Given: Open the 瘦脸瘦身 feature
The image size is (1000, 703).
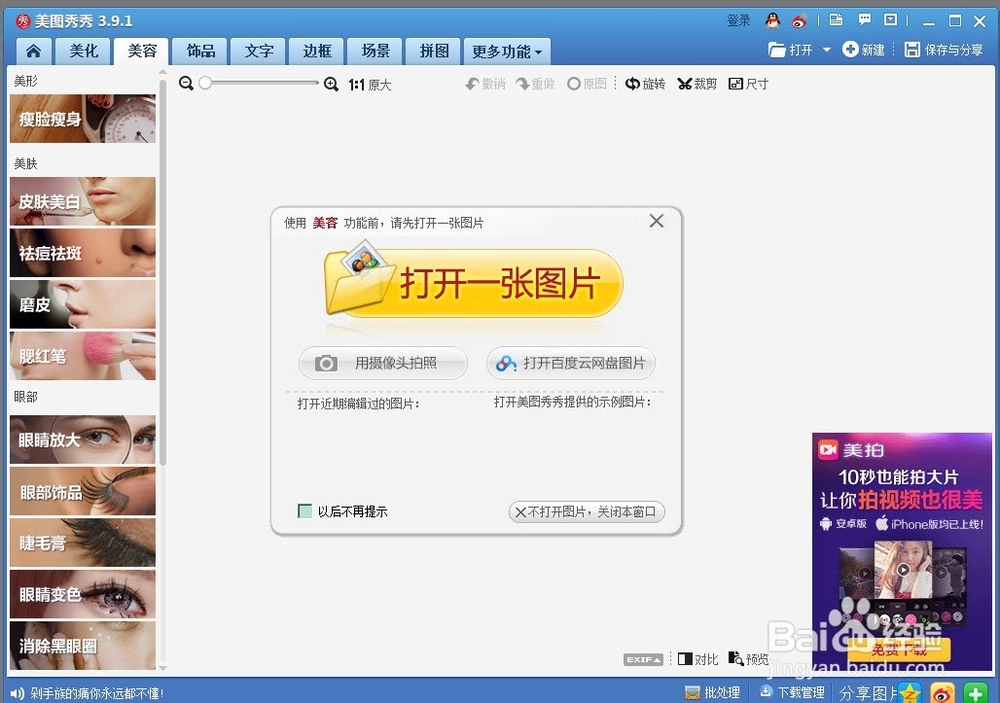Looking at the screenshot, I should point(83,119).
